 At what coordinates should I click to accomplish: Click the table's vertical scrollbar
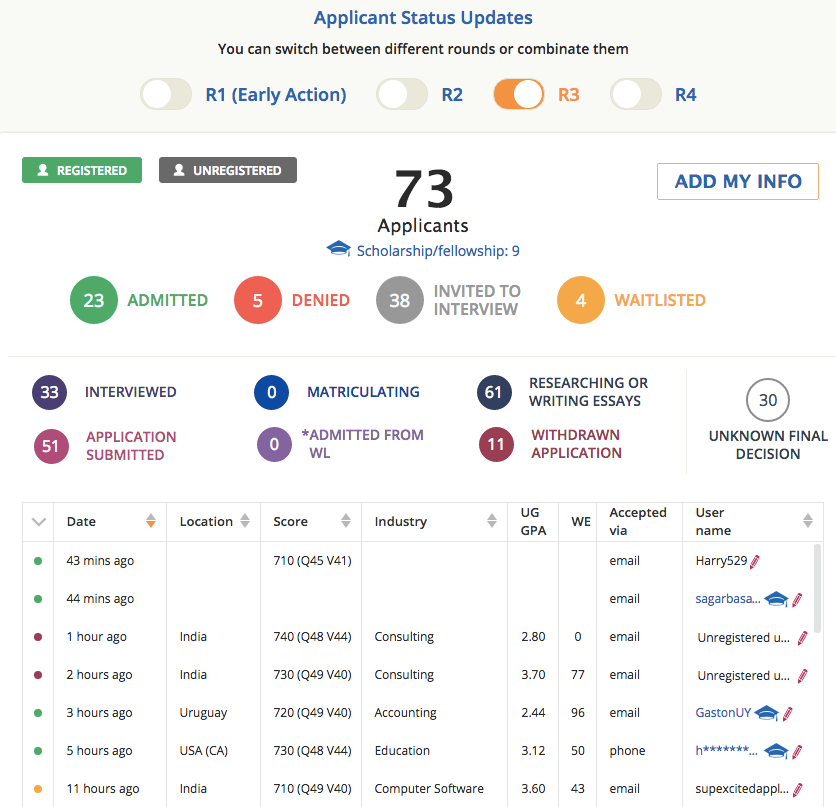(x=818, y=590)
